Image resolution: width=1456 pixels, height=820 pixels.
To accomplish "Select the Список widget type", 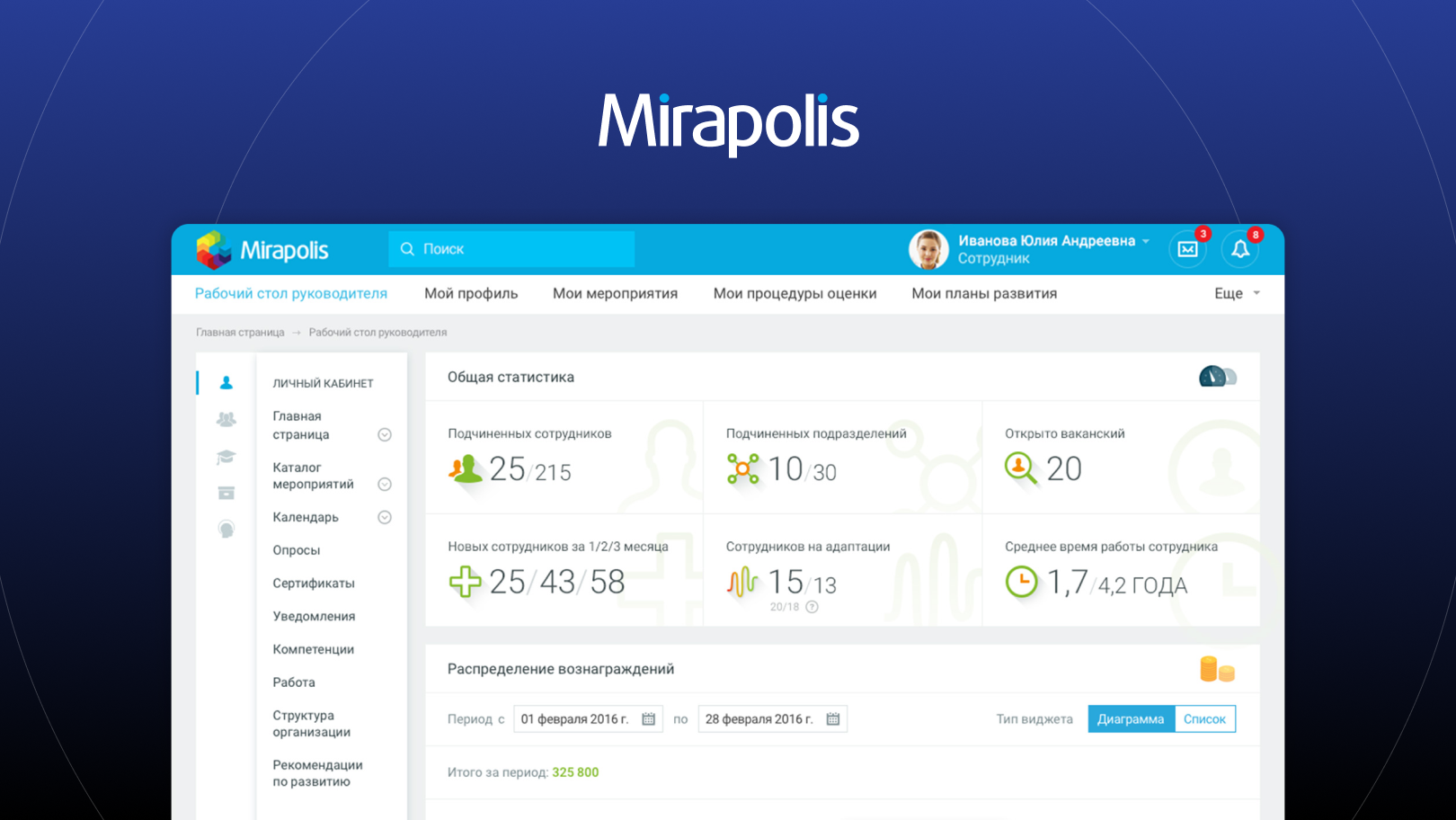I will (x=1204, y=719).
